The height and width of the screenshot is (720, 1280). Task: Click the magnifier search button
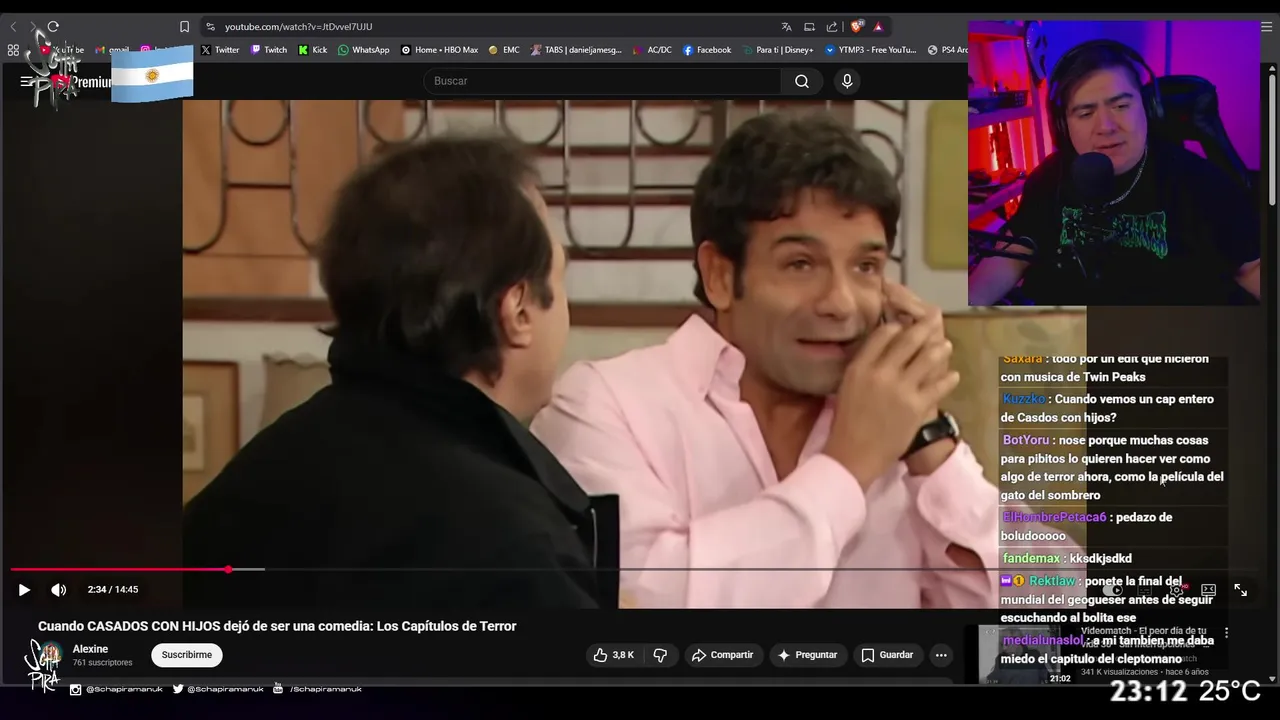[802, 81]
